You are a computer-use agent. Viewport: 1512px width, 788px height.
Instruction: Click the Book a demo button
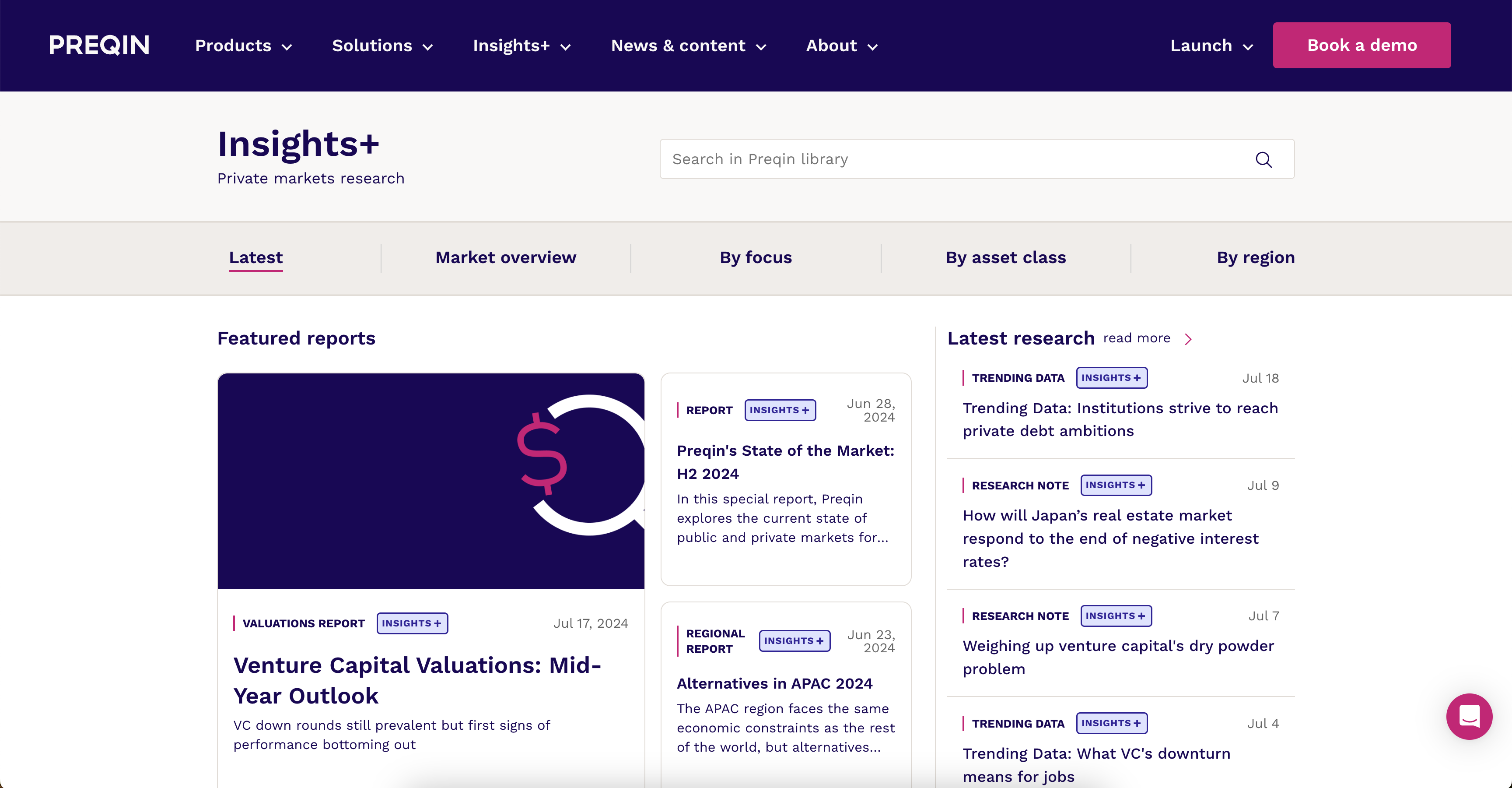pyautogui.click(x=1362, y=45)
